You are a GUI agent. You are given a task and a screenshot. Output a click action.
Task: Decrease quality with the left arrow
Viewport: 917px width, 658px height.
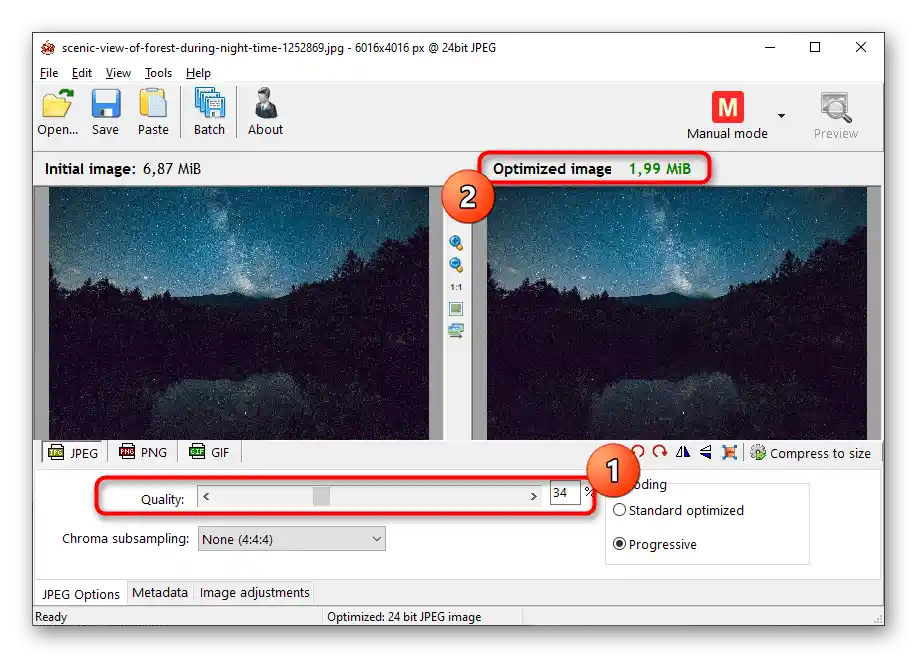click(x=206, y=497)
